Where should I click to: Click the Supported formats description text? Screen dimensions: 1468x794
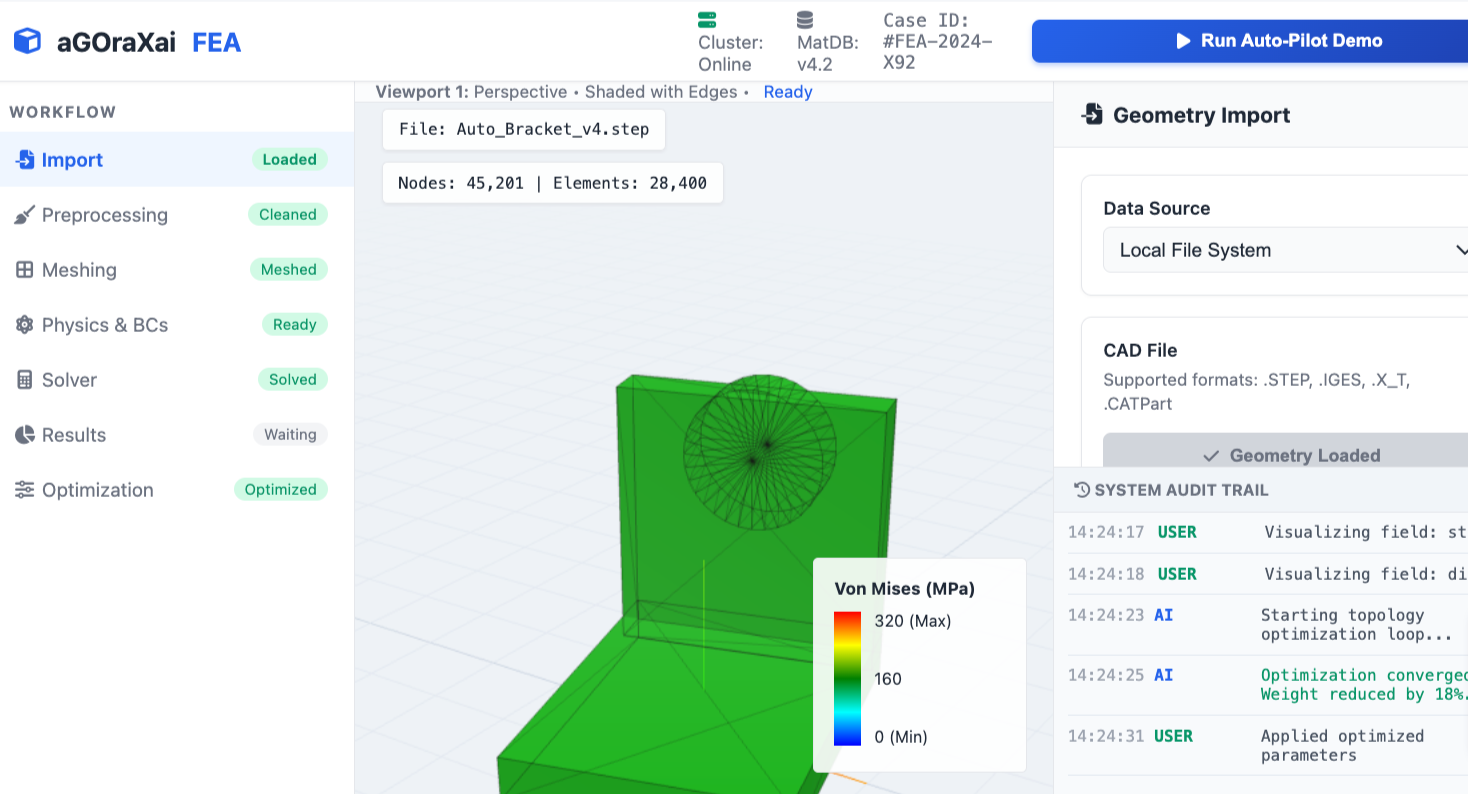pos(1257,392)
